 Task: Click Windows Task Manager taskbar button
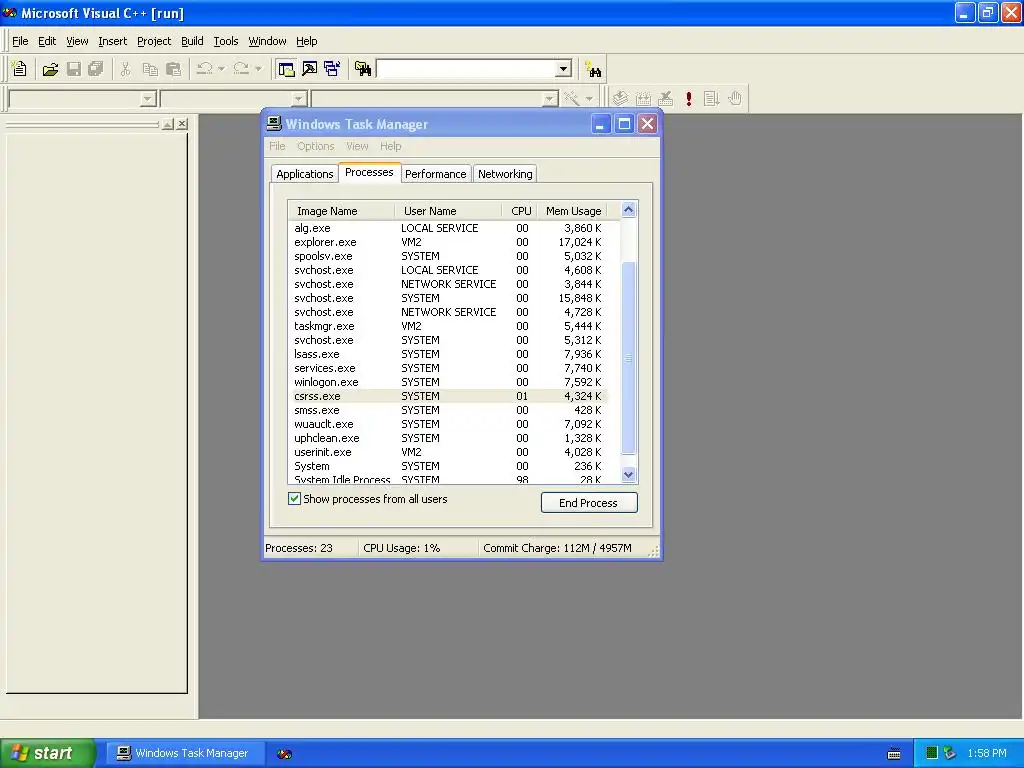tap(185, 754)
